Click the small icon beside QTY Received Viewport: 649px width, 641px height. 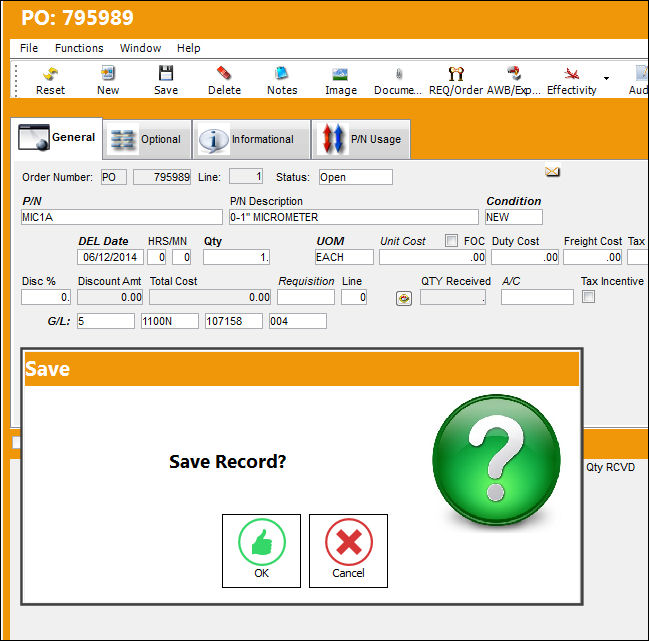404,298
